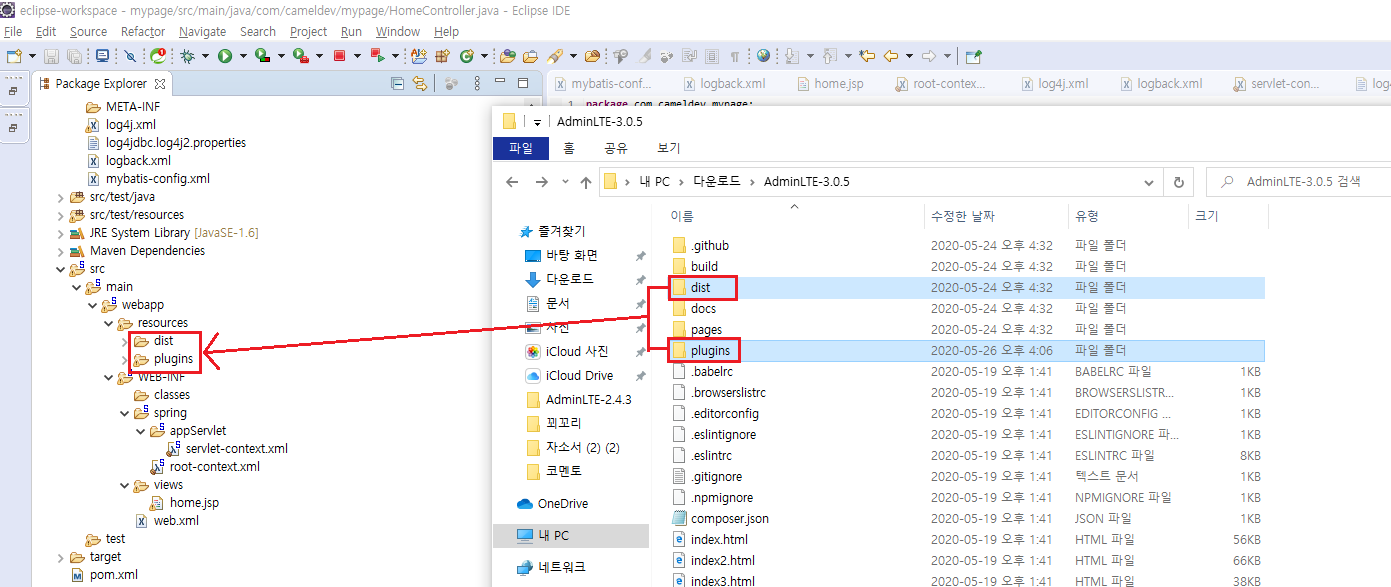
Task: Select composer.json in the file list
Action: (x=730, y=519)
